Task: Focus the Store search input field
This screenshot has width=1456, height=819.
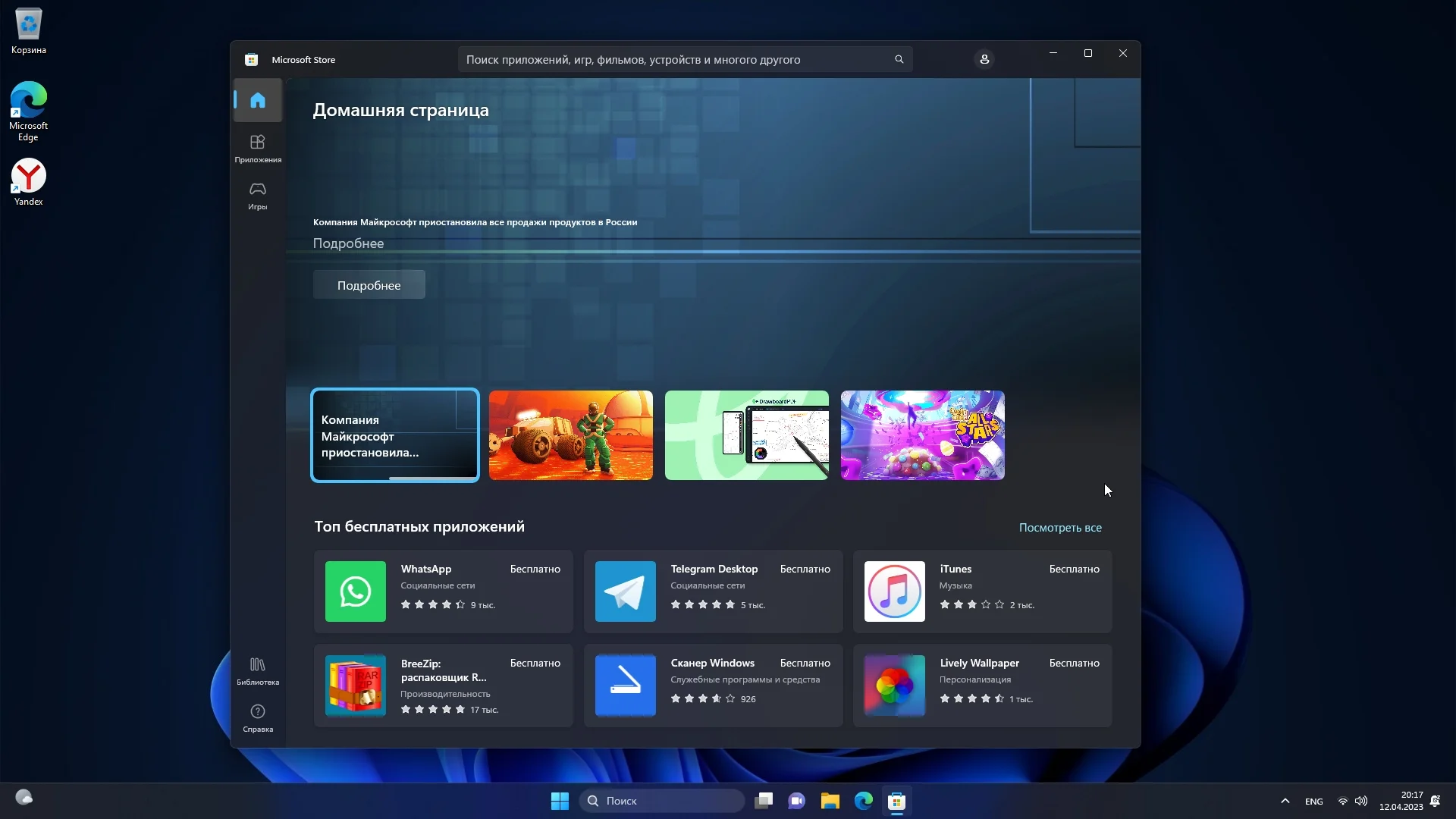Action: click(x=675, y=59)
